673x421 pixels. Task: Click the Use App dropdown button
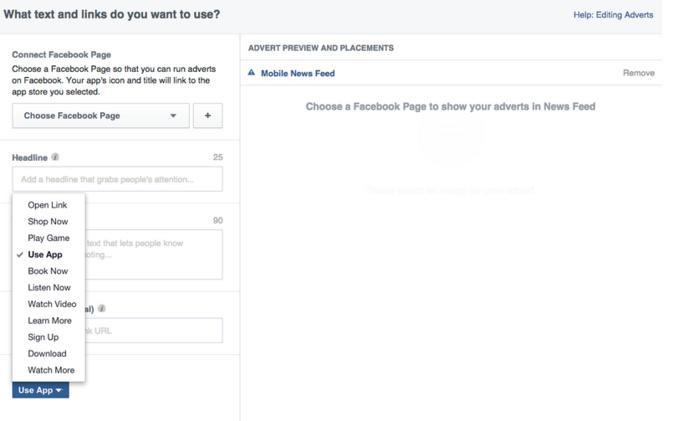[x=40, y=390]
